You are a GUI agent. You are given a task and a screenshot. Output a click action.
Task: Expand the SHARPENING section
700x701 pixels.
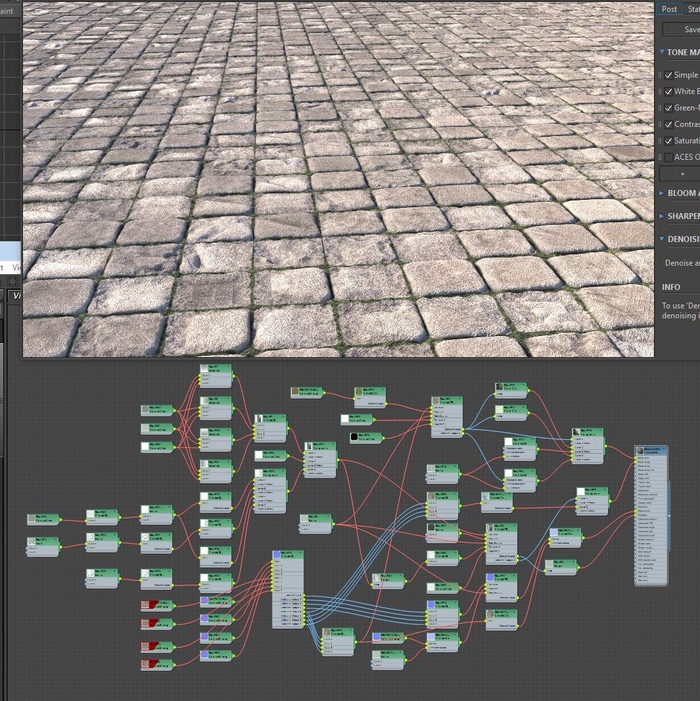tap(662, 216)
